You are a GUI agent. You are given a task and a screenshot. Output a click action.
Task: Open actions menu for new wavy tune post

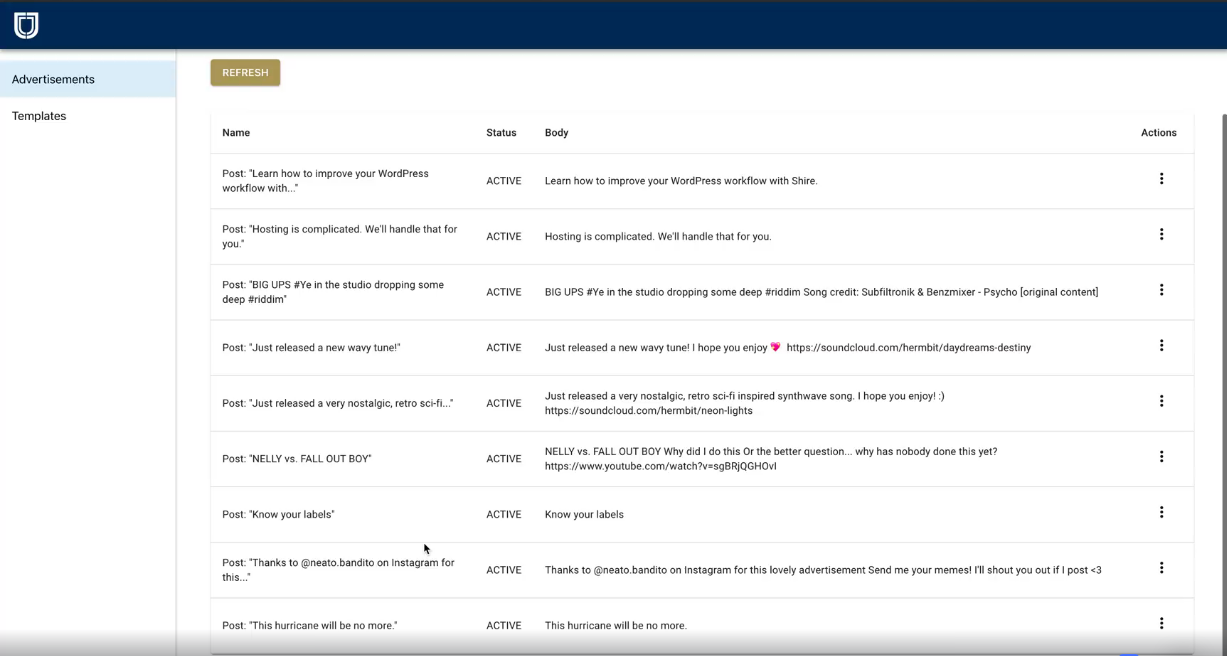pyautogui.click(x=1161, y=345)
